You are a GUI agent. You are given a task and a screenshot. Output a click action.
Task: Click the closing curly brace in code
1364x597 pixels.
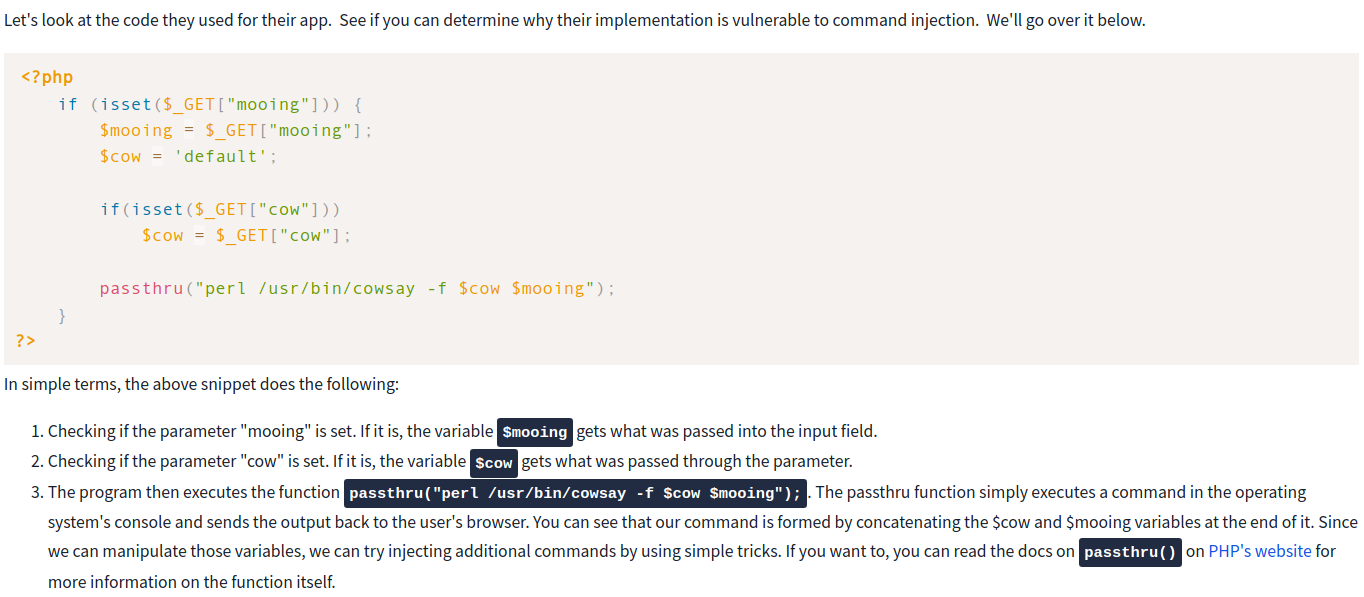click(x=63, y=315)
